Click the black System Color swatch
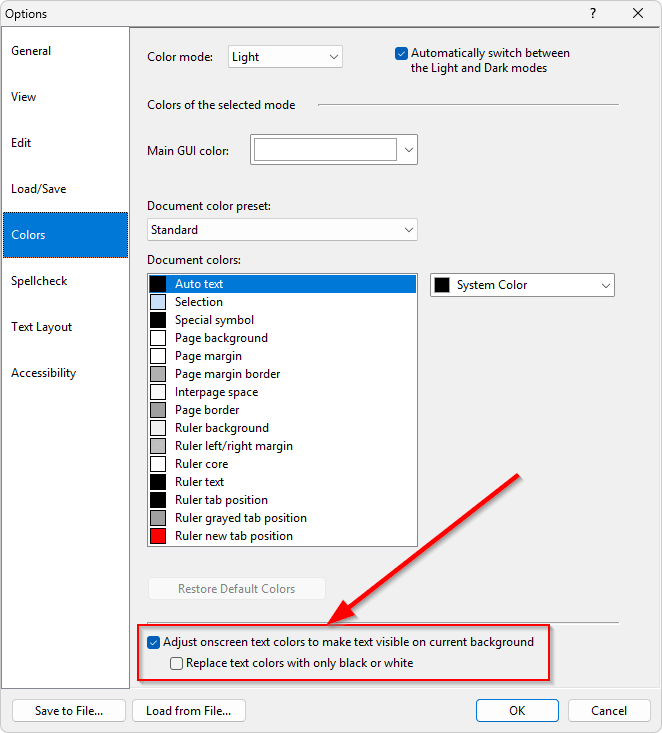This screenshot has width=662, height=733. pos(442,285)
